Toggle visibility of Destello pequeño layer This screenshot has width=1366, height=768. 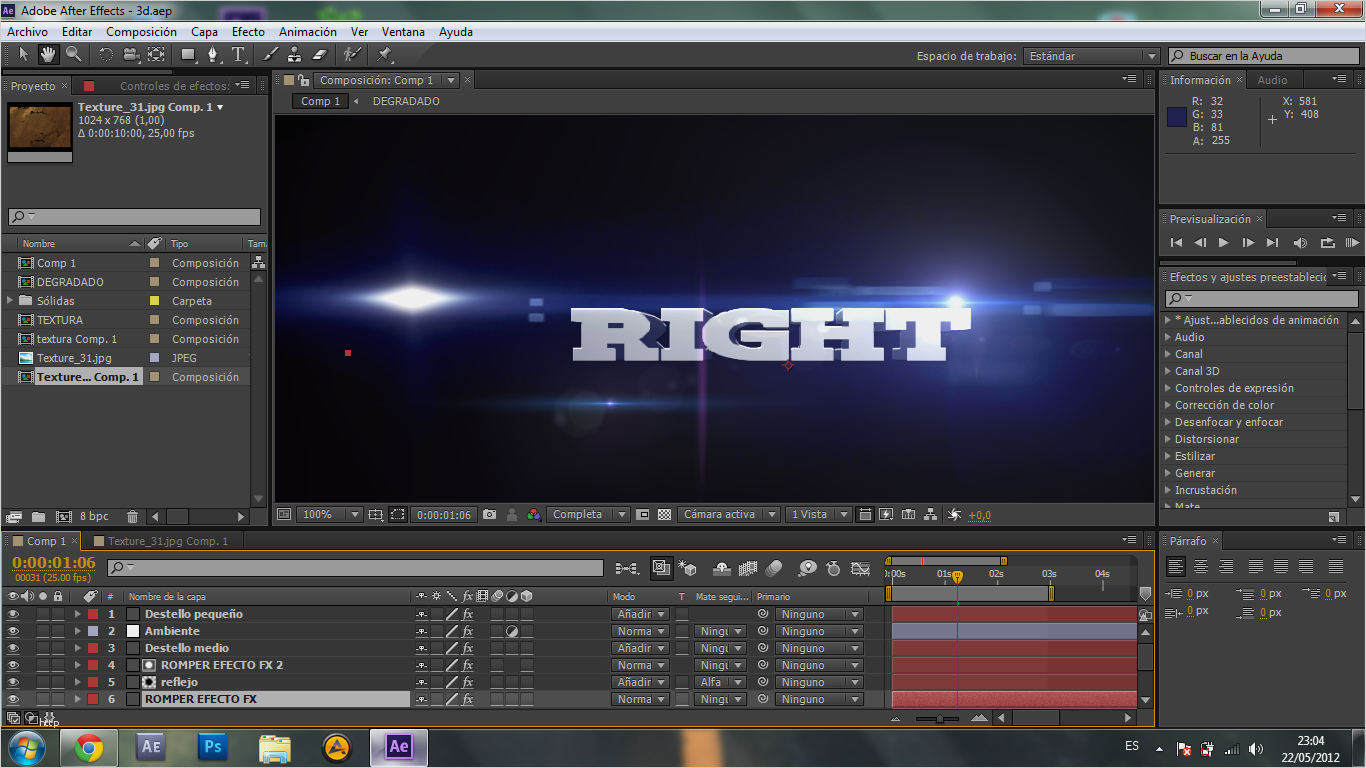tap(13, 614)
